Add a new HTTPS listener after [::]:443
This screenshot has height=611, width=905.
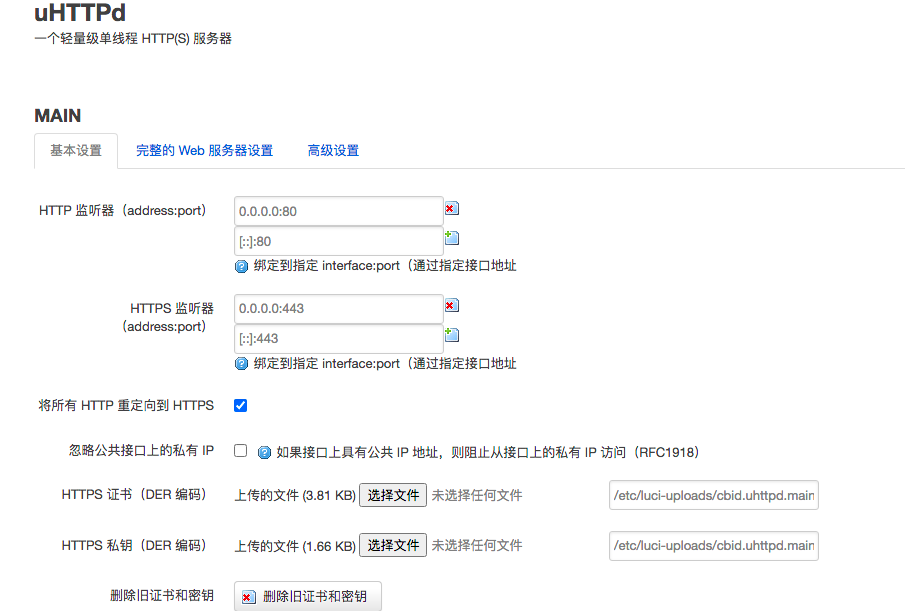click(451, 335)
